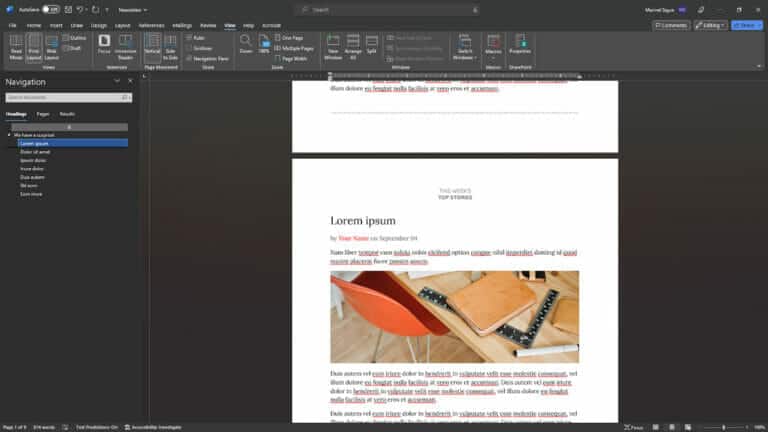Open Accessibility Investigate in status bar
This screenshot has width=768, height=432.
pos(153,427)
